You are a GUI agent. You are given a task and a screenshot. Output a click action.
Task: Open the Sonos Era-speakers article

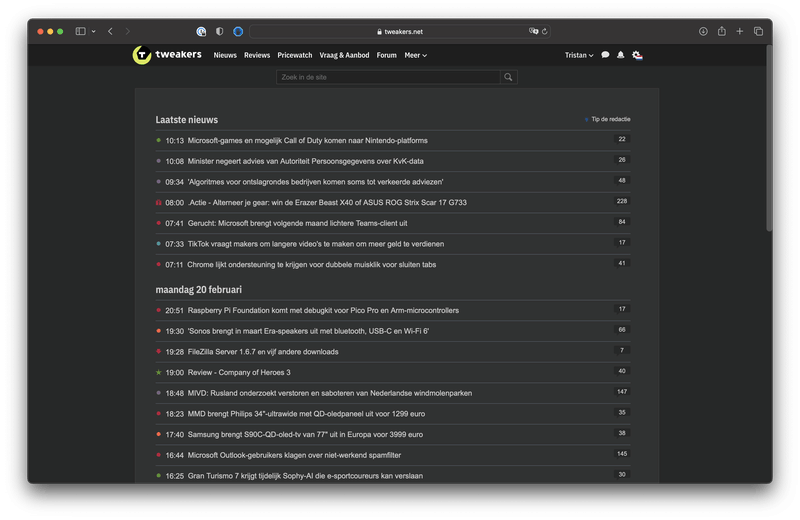pyautogui.click(x=308, y=331)
